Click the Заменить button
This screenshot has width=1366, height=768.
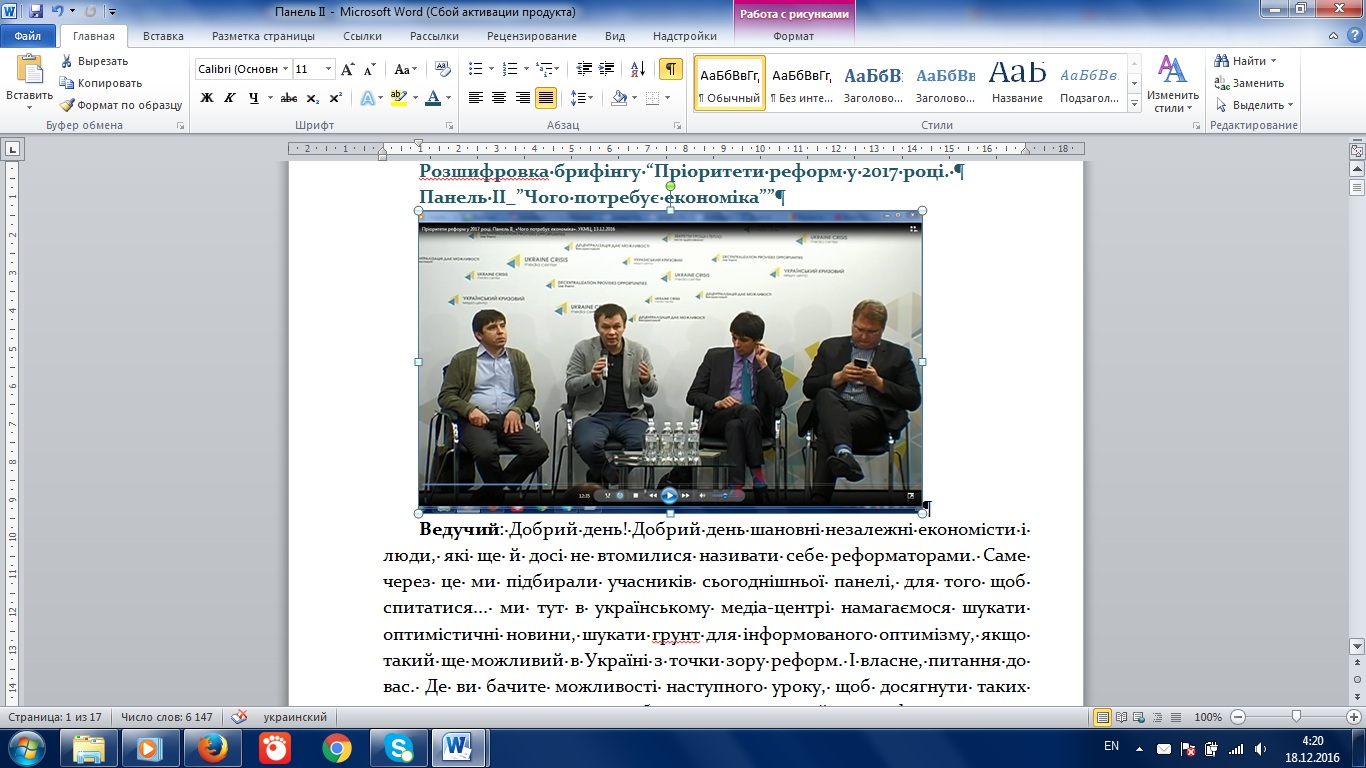click(1249, 83)
